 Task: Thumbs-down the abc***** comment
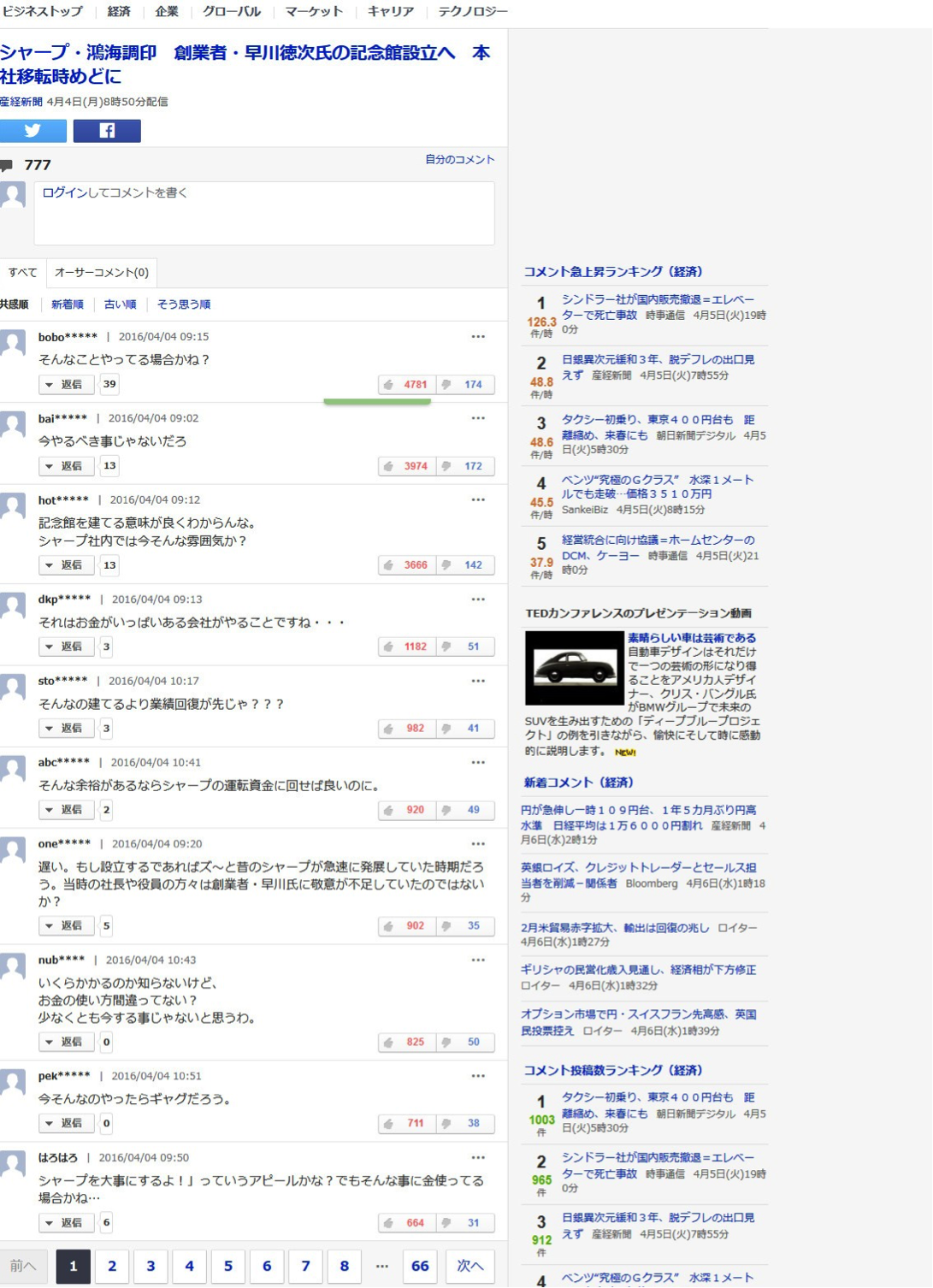click(465, 810)
